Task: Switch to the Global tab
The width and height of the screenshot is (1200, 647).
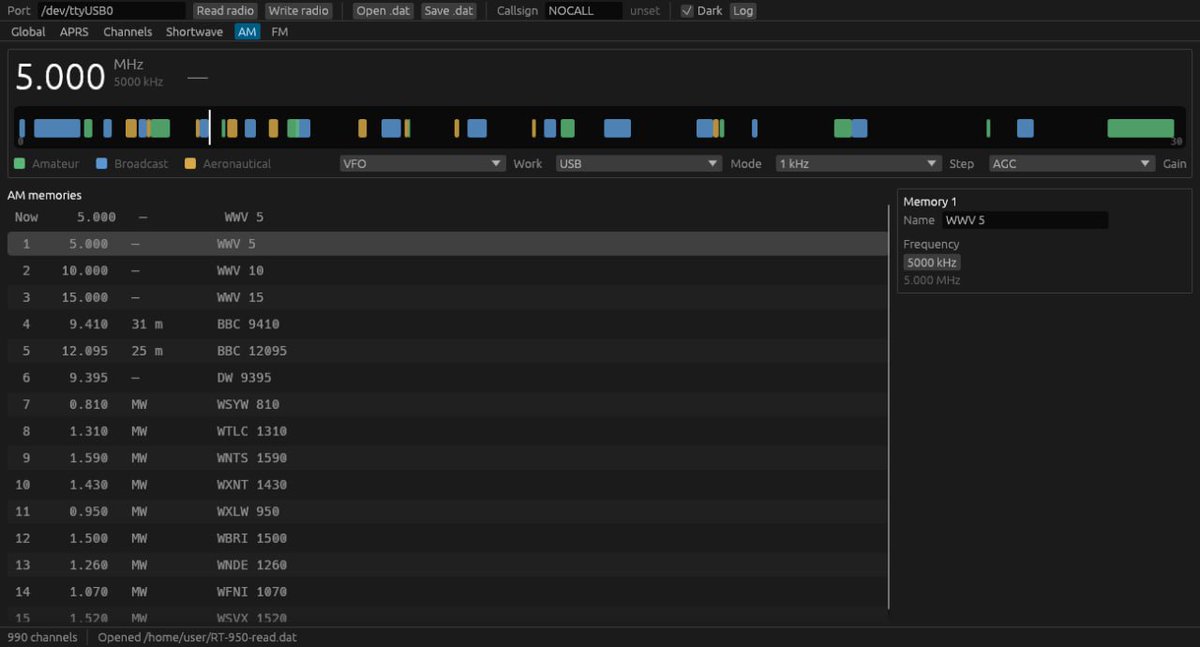Action: [x=28, y=32]
